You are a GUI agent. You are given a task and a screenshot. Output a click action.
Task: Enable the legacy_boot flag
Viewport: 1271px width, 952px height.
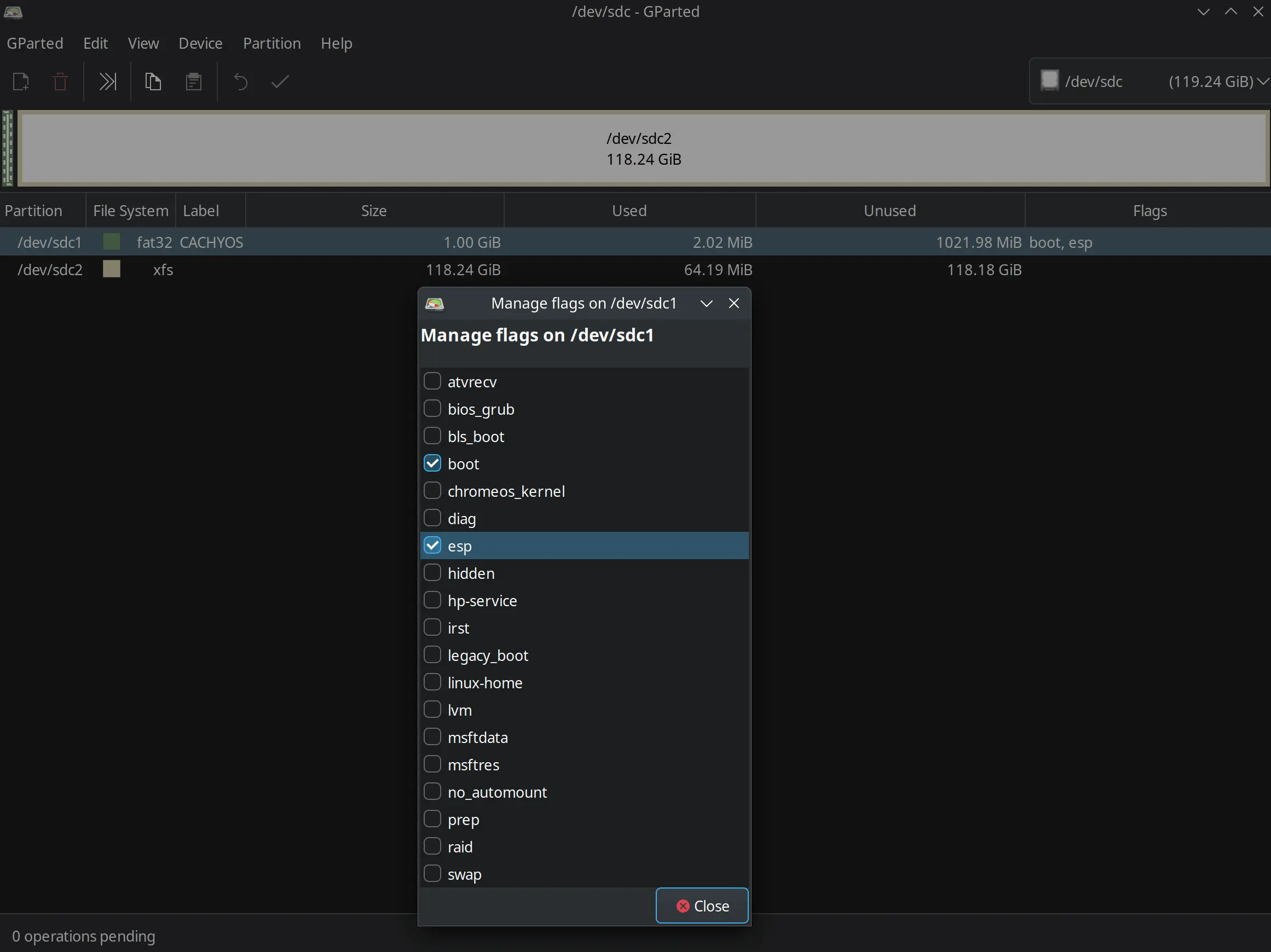(432, 654)
